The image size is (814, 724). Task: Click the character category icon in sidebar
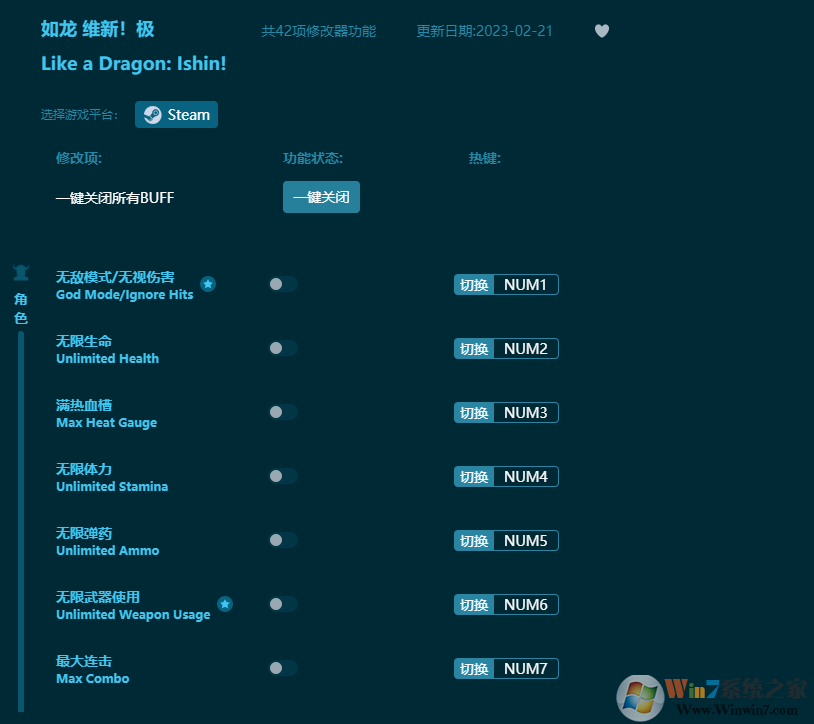click(21, 272)
